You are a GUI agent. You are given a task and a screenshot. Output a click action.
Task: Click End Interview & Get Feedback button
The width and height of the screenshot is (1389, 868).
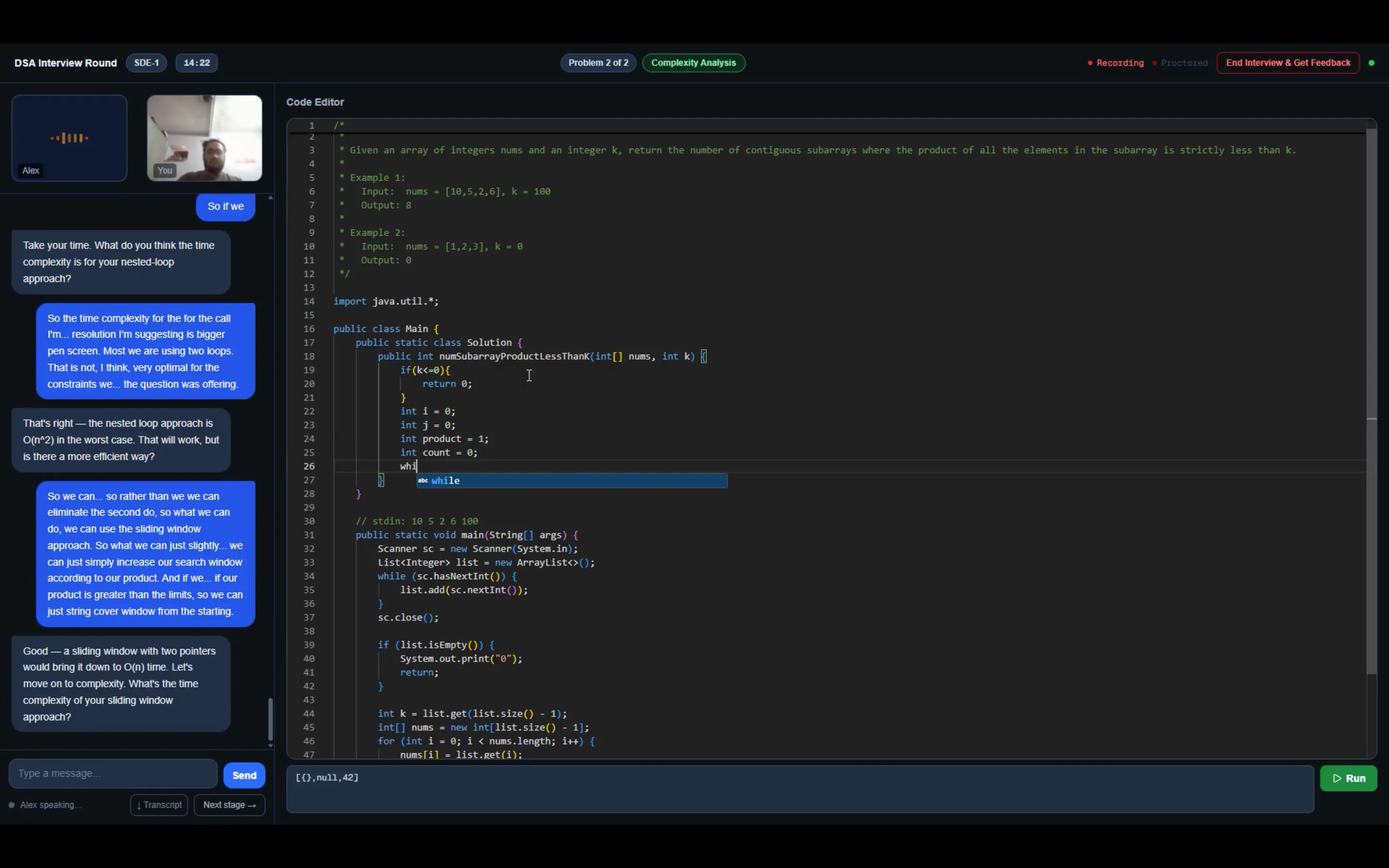tap(1288, 63)
